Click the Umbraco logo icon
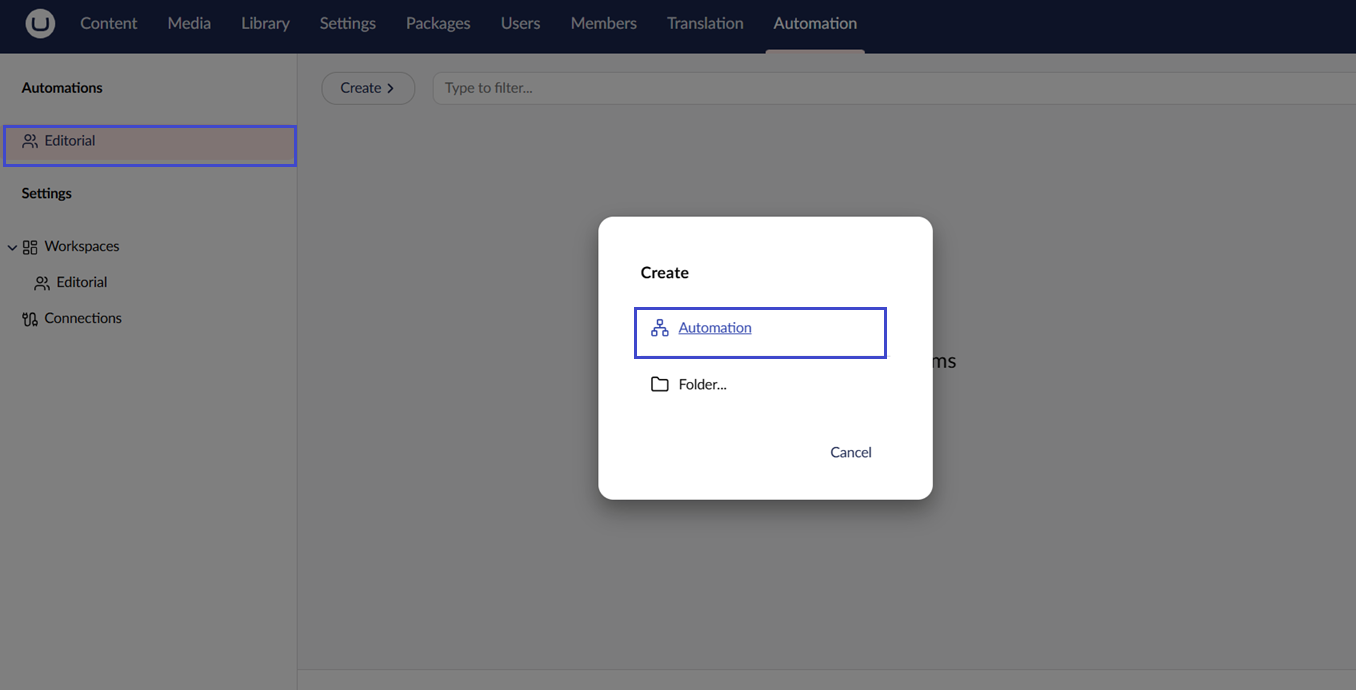 [40, 23]
